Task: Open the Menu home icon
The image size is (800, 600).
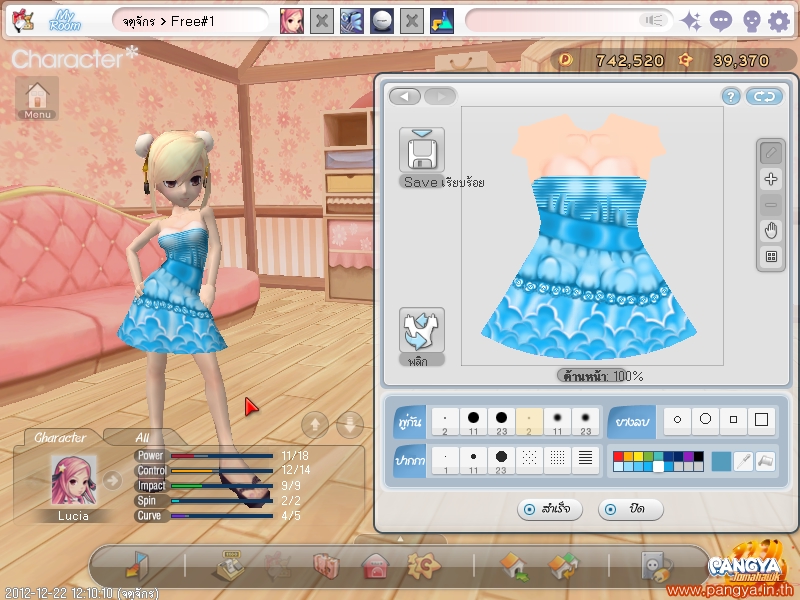Action: tap(37, 99)
